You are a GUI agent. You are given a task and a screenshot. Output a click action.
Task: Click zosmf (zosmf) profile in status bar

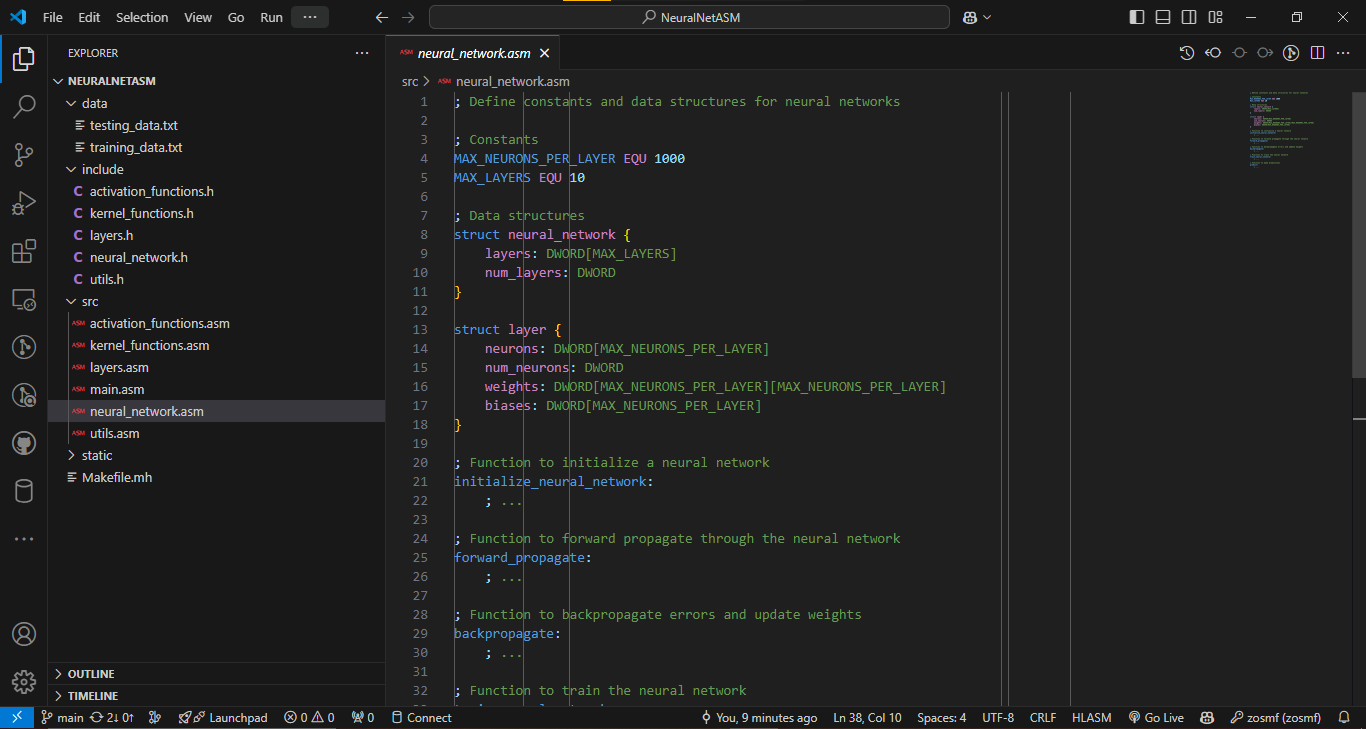click(x=1275, y=717)
